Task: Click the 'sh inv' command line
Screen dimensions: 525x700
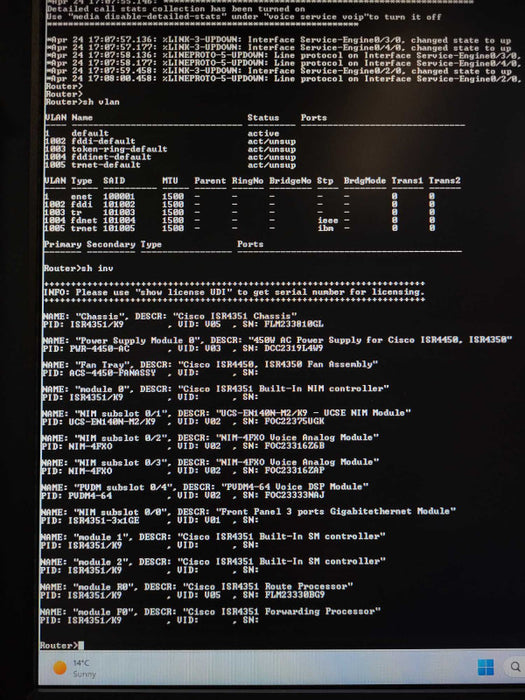Action: pos(79,268)
